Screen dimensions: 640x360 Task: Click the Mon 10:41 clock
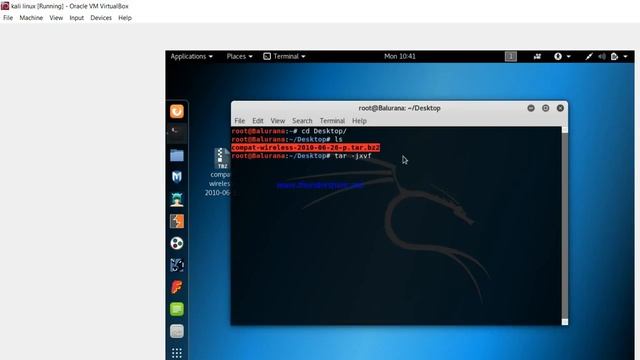click(400, 56)
